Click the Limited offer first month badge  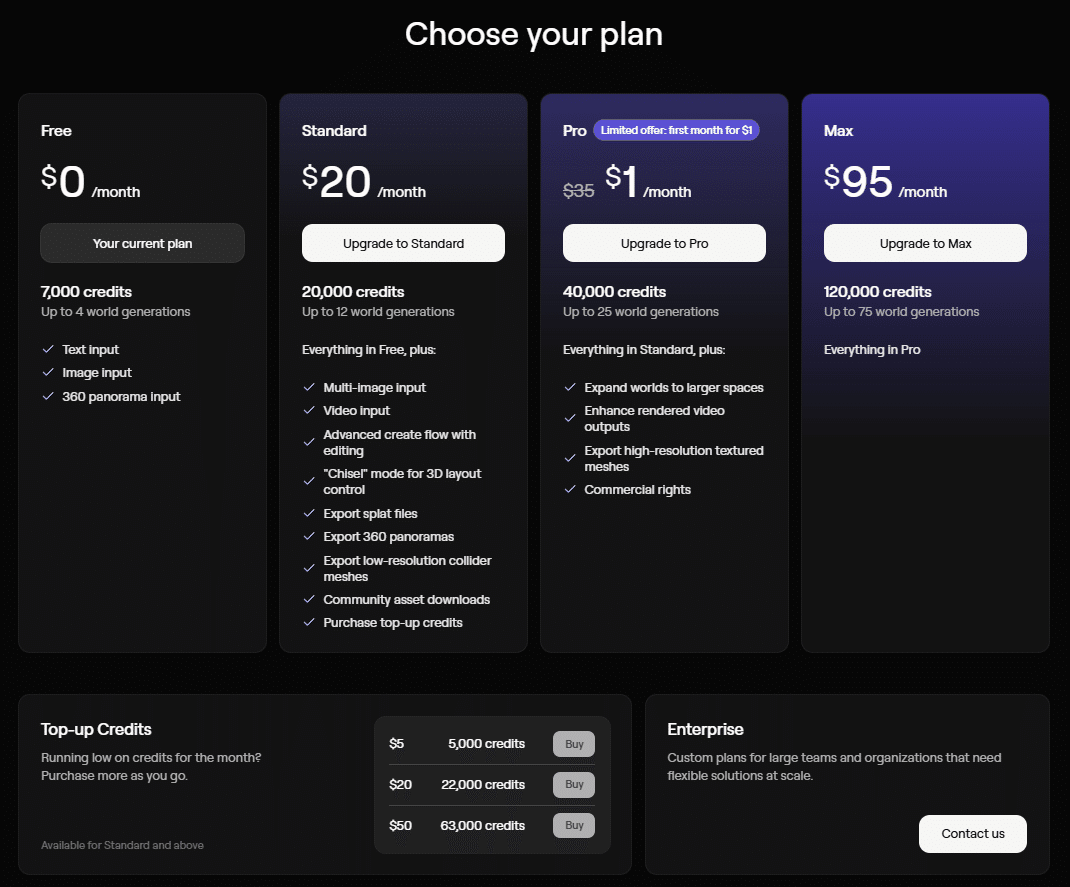[676, 130]
